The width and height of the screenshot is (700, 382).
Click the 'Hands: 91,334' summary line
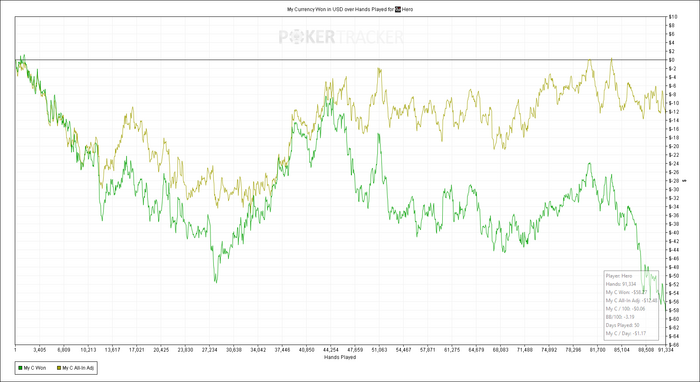tap(621, 284)
